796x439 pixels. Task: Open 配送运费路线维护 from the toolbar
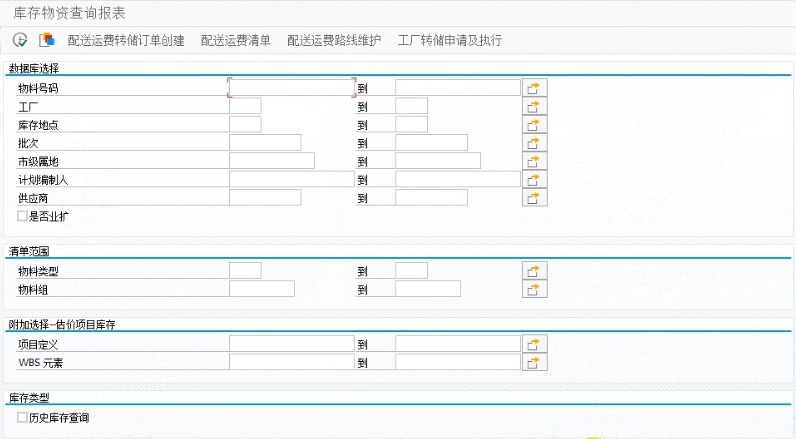pos(333,41)
